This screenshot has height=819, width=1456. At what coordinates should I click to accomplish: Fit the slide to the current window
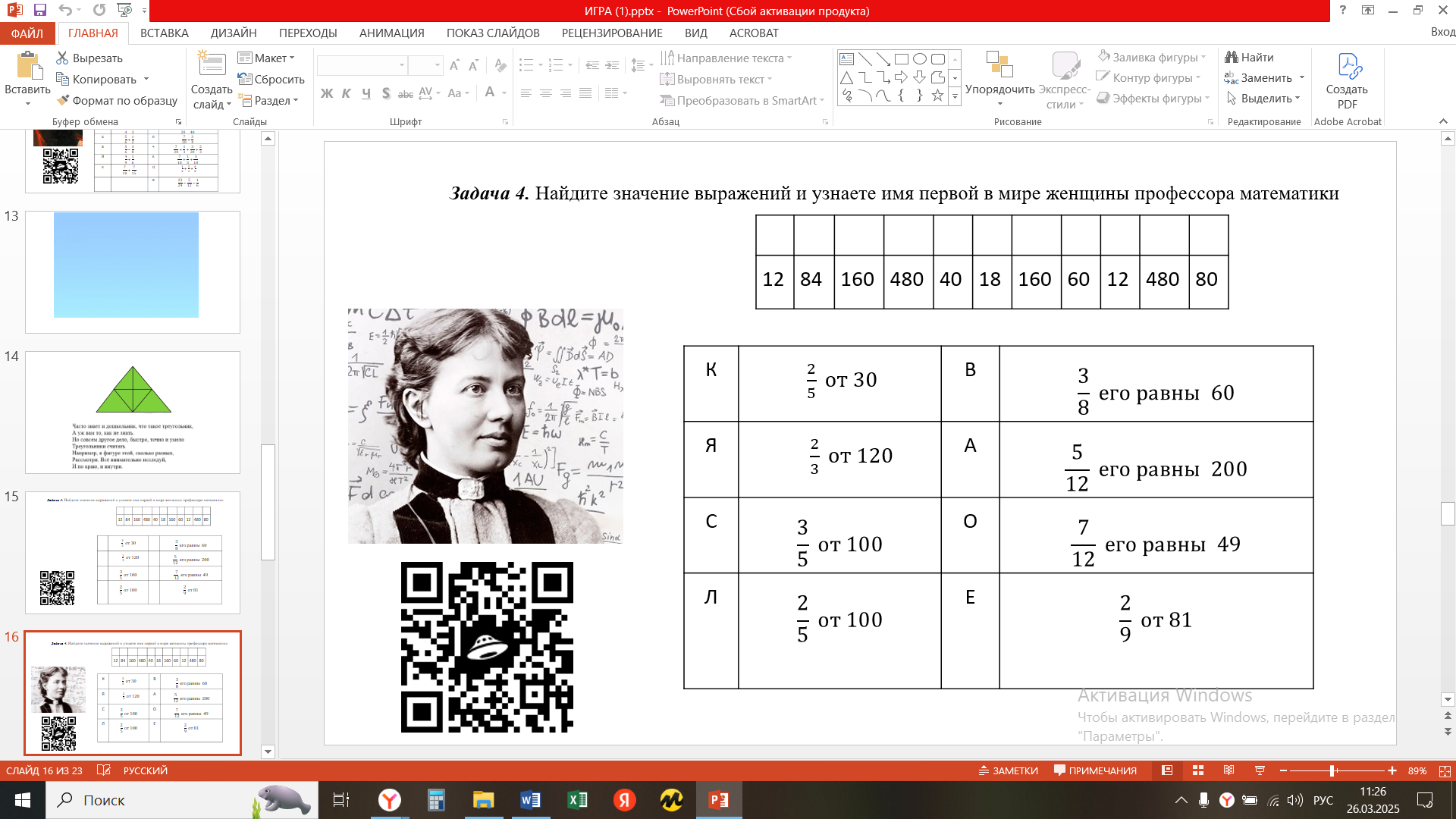pos(1445,770)
